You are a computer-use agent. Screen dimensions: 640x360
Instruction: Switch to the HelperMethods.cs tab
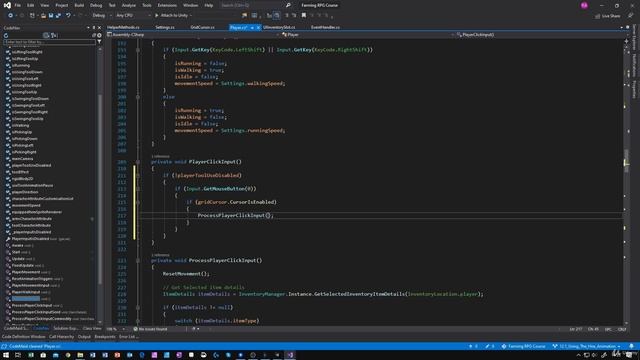[123, 27]
